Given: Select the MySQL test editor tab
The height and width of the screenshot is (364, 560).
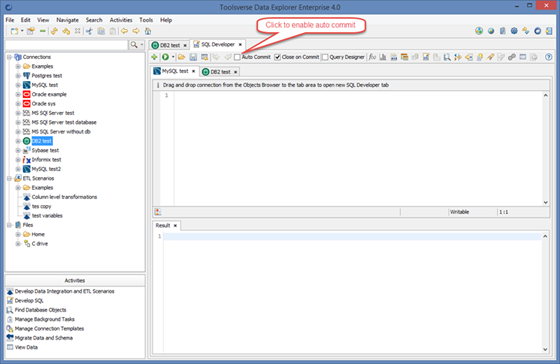Looking at the screenshot, I should pos(175,71).
